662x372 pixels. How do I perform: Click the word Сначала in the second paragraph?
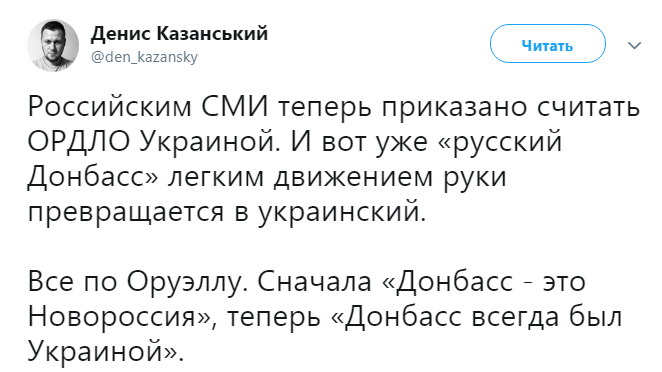[314, 282]
